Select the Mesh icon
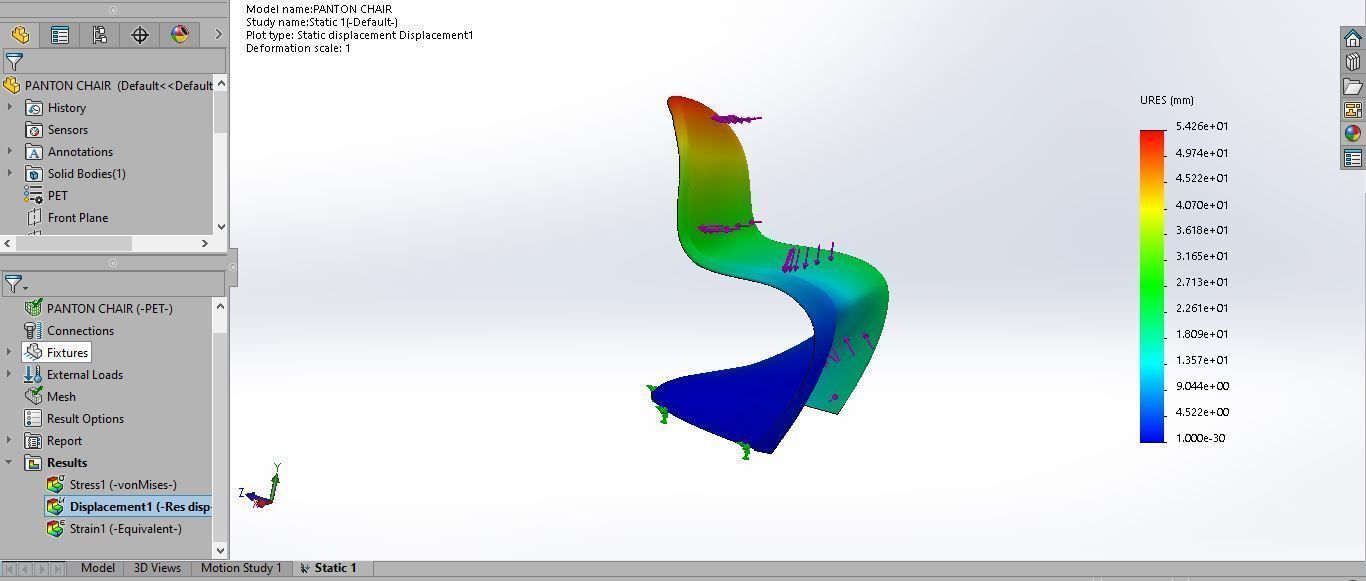The width and height of the screenshot is (1366, 581). (x=33, y=396)
